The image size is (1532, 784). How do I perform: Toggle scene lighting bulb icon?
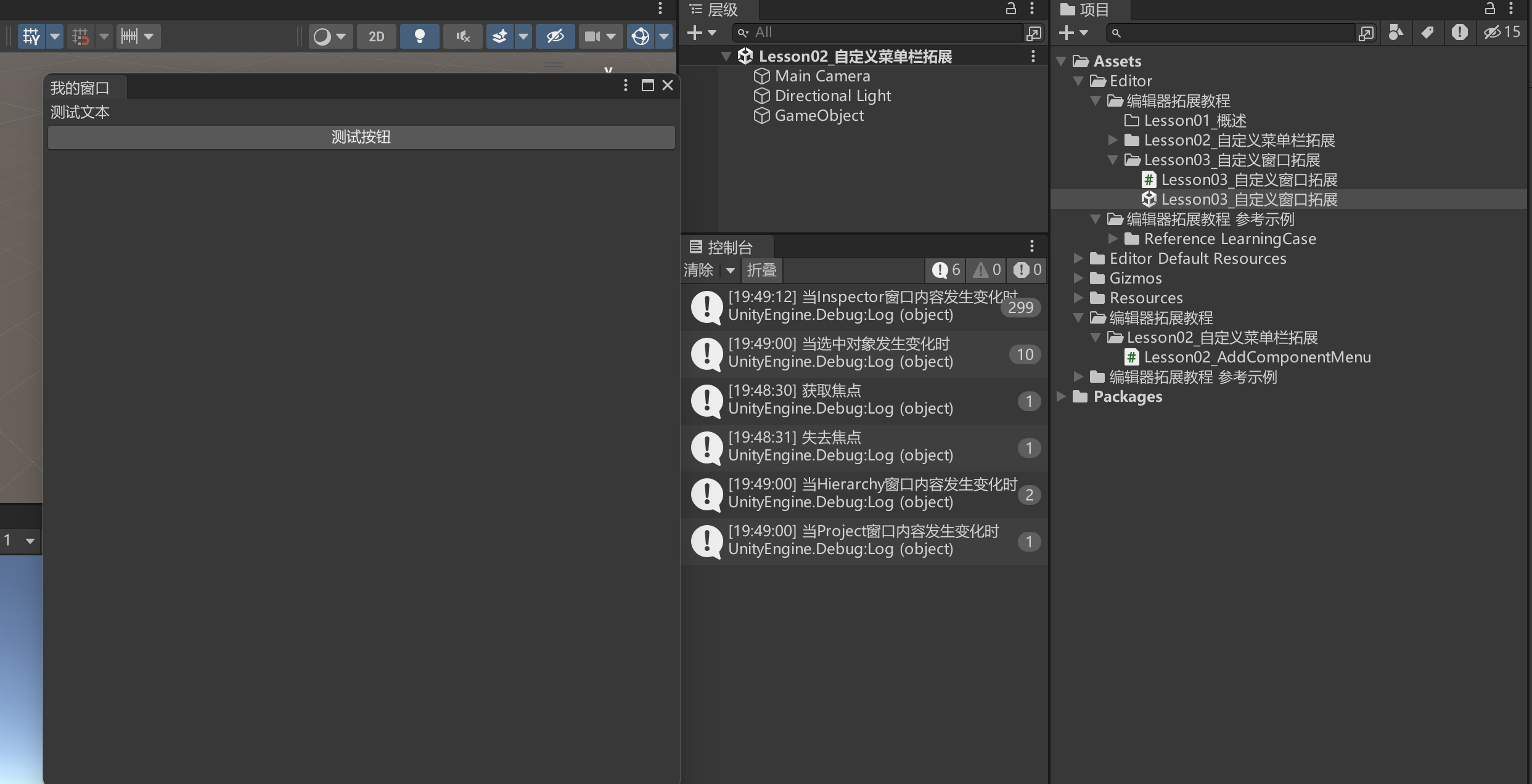click(x=419, y=36)
